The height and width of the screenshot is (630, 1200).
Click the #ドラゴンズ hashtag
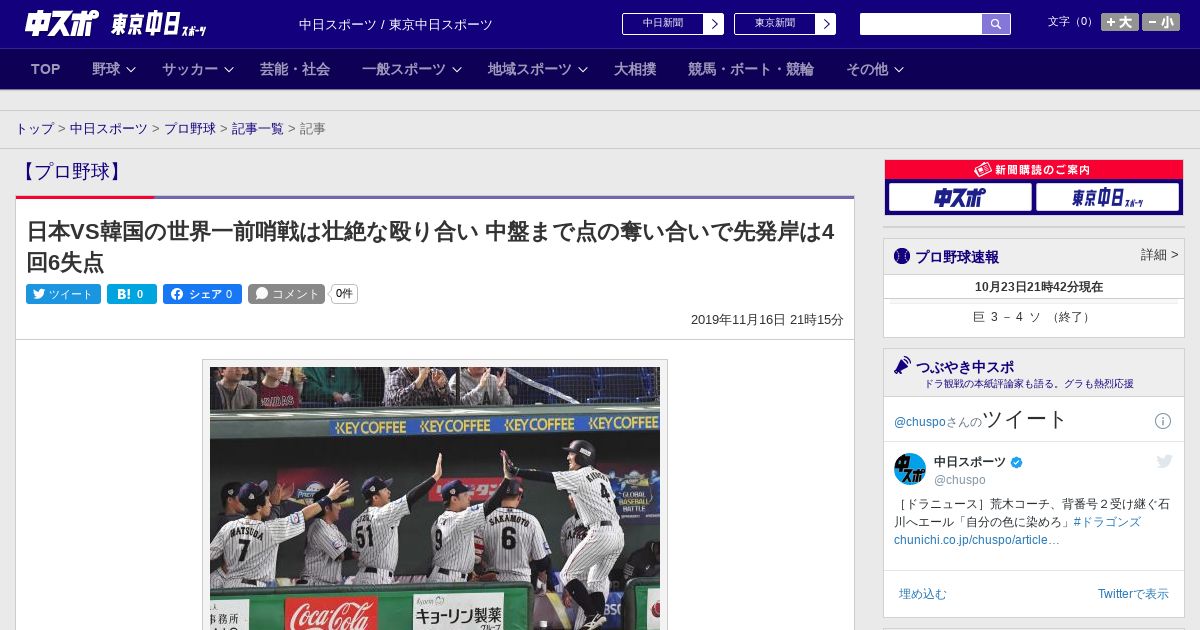[x=1107, y=522]
